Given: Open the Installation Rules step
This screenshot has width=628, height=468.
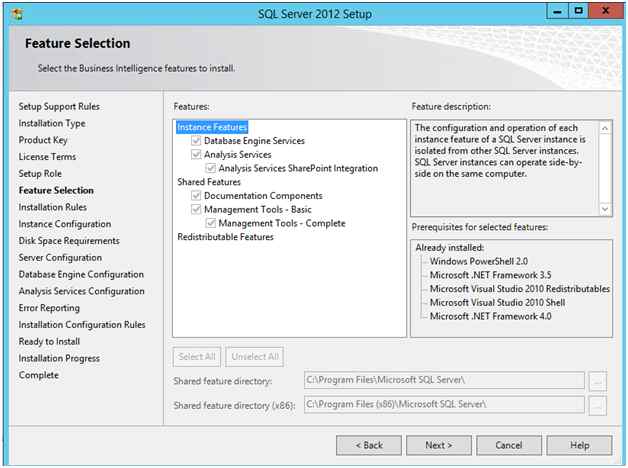Looking at the screenshot, I should 52,207.
